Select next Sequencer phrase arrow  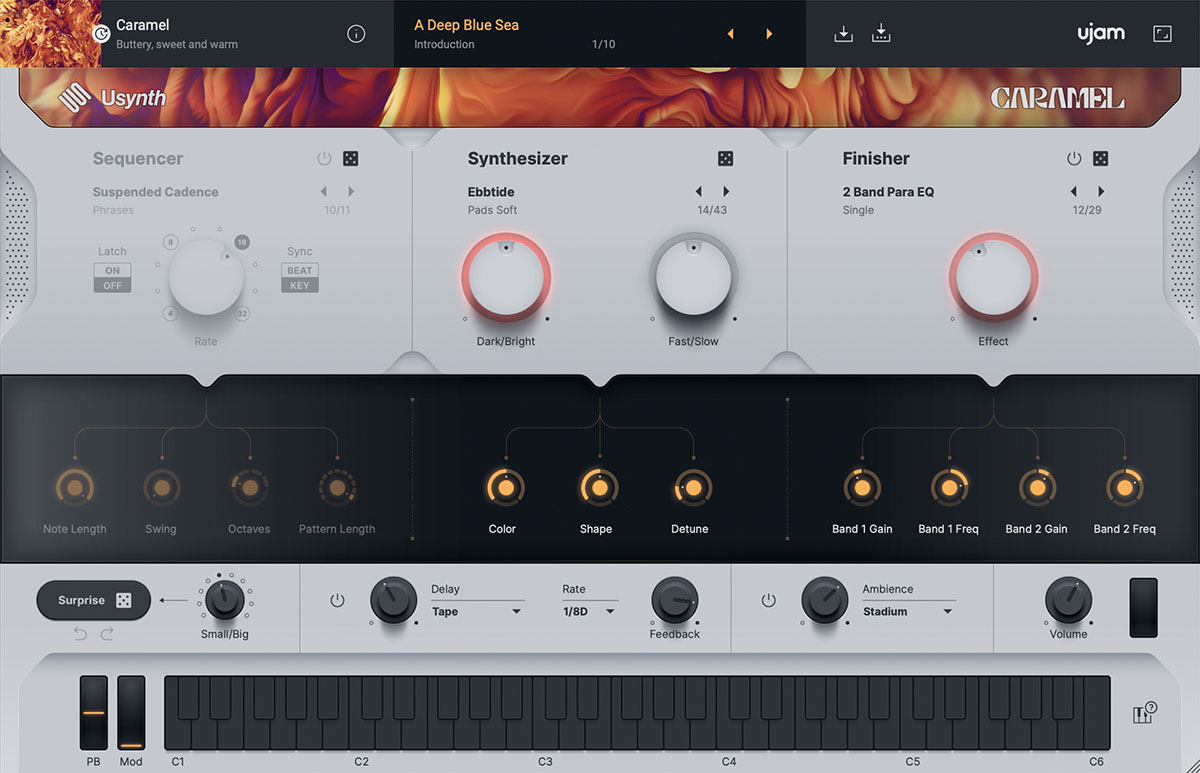[x=350, y=192]
